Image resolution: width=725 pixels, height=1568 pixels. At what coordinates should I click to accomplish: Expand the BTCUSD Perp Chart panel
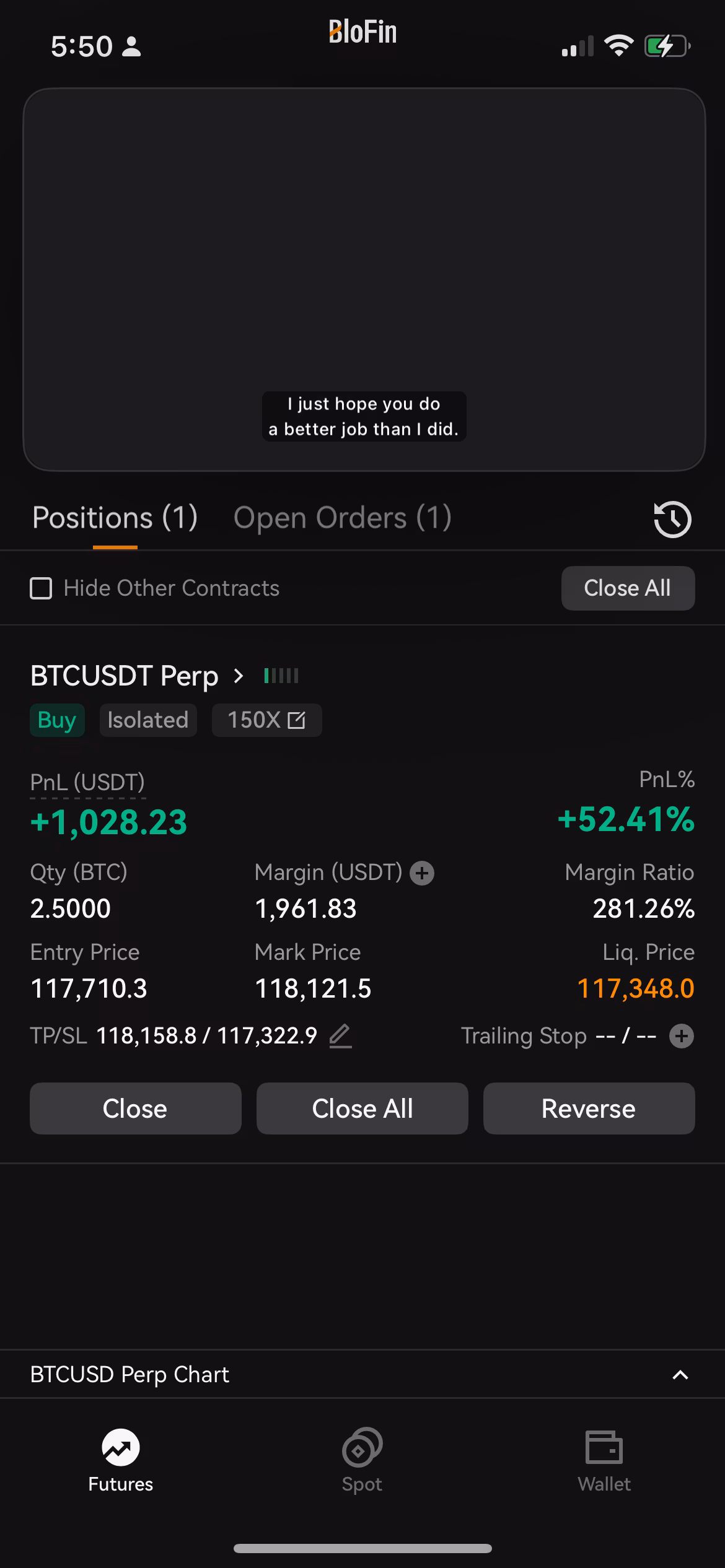(x=680, y=1375)
